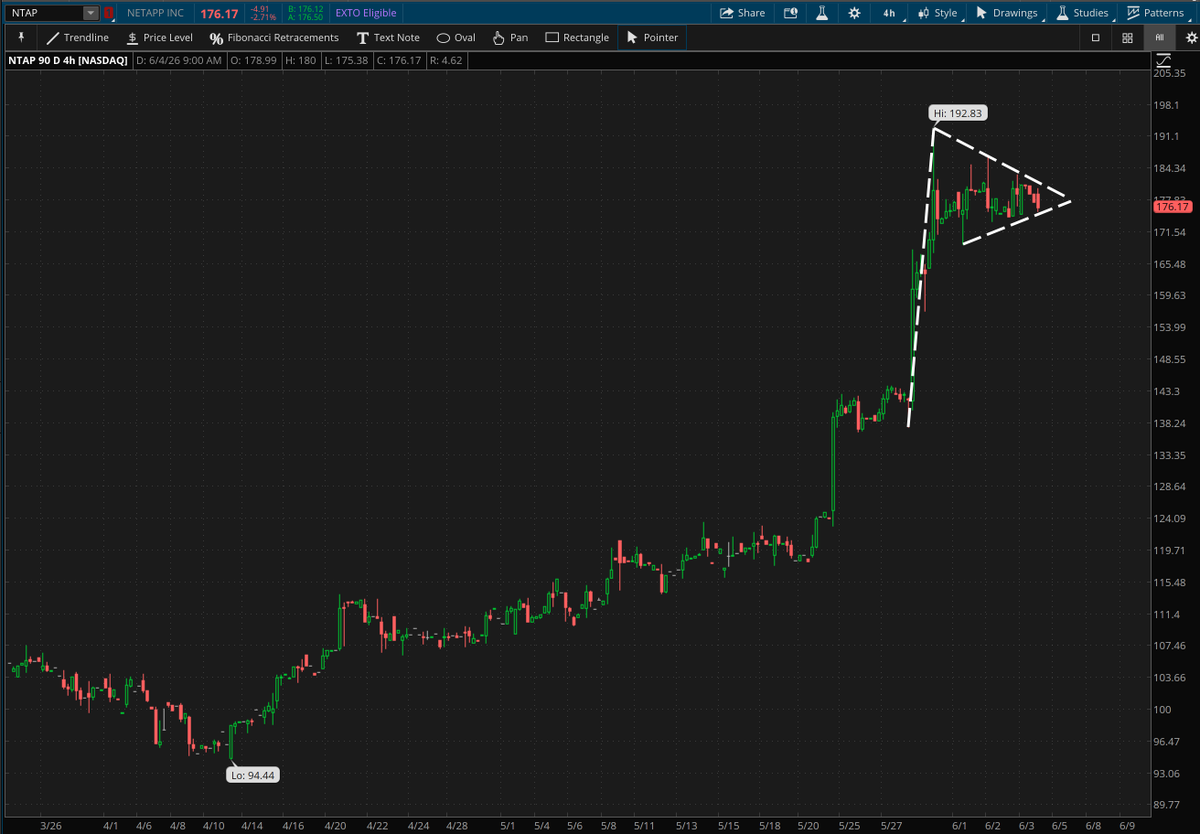Activate the Pan hand tool

click(510, 37)
